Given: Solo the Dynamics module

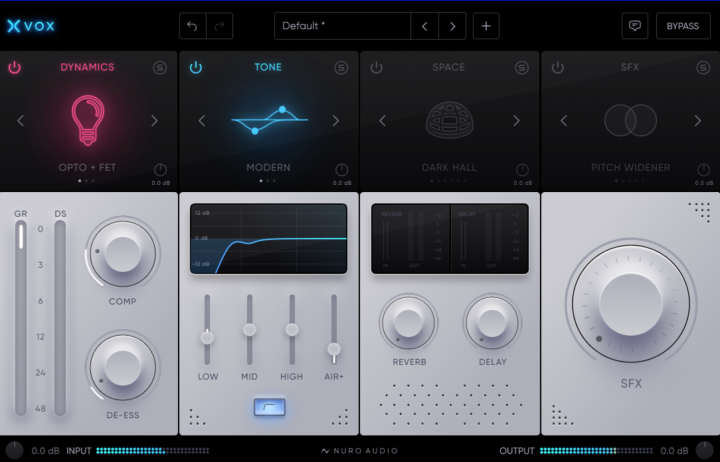Looking at the screenshot, I should click(160, 68).
